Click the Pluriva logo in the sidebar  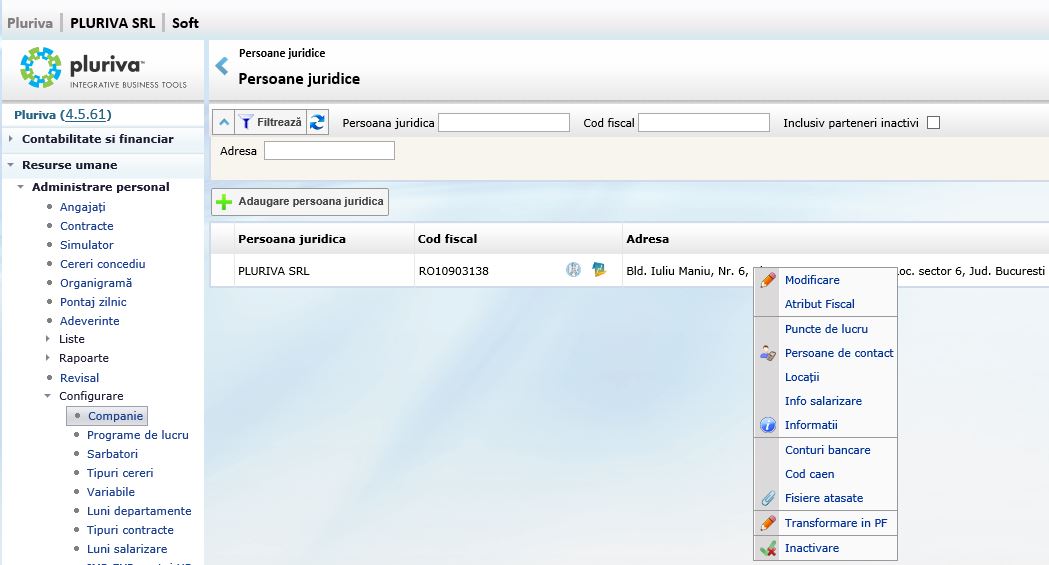(x=103, y=68)
